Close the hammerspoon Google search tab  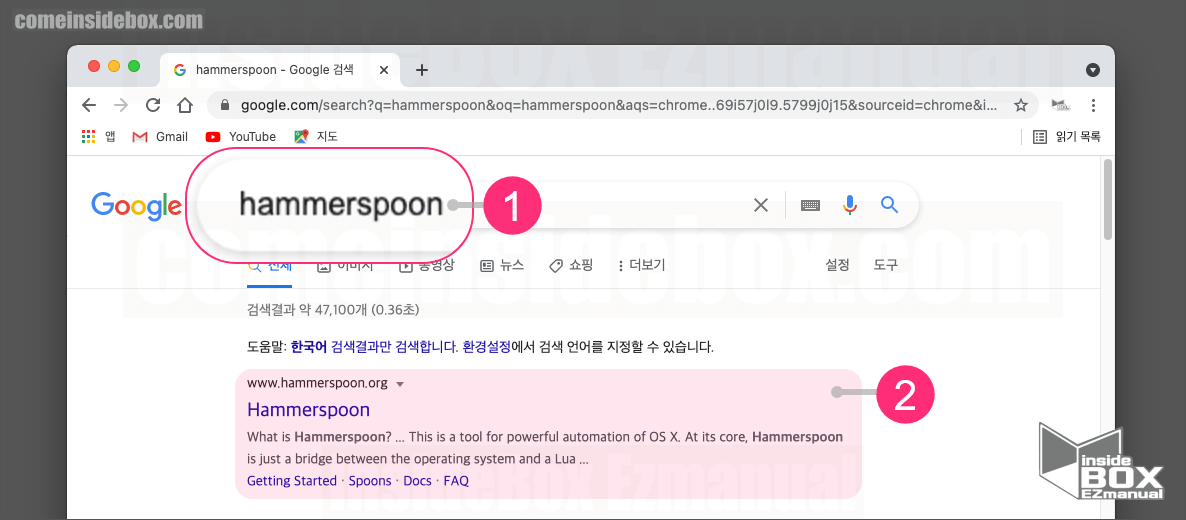pos(383,70)
